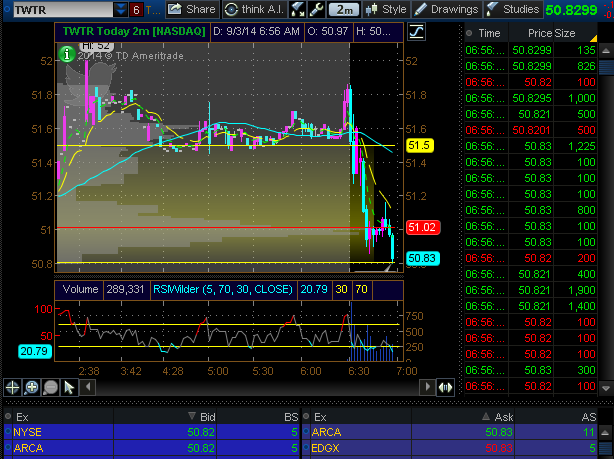Click the Volume label in study header

click(80, 289)
